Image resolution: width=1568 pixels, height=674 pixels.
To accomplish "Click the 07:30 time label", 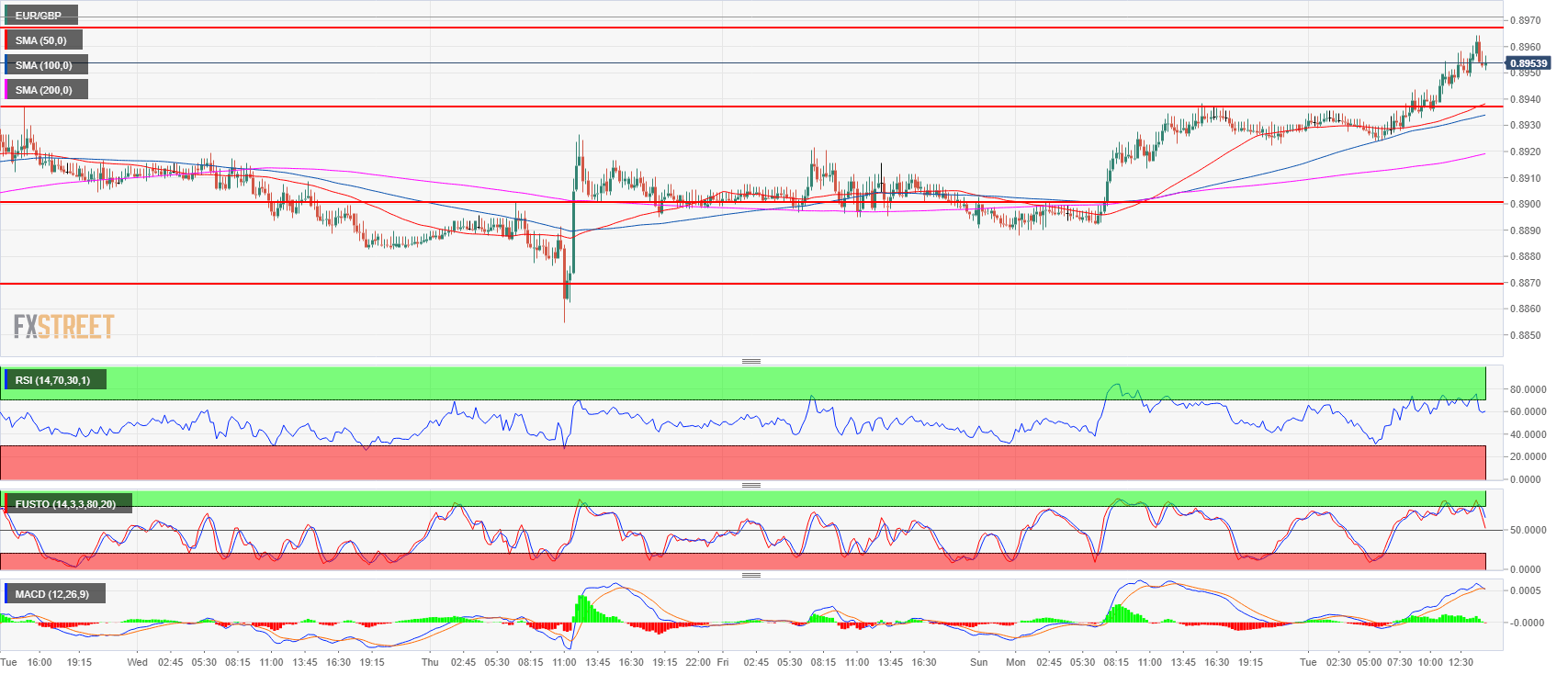I will pyautogui.click(x=1399, y=662).
